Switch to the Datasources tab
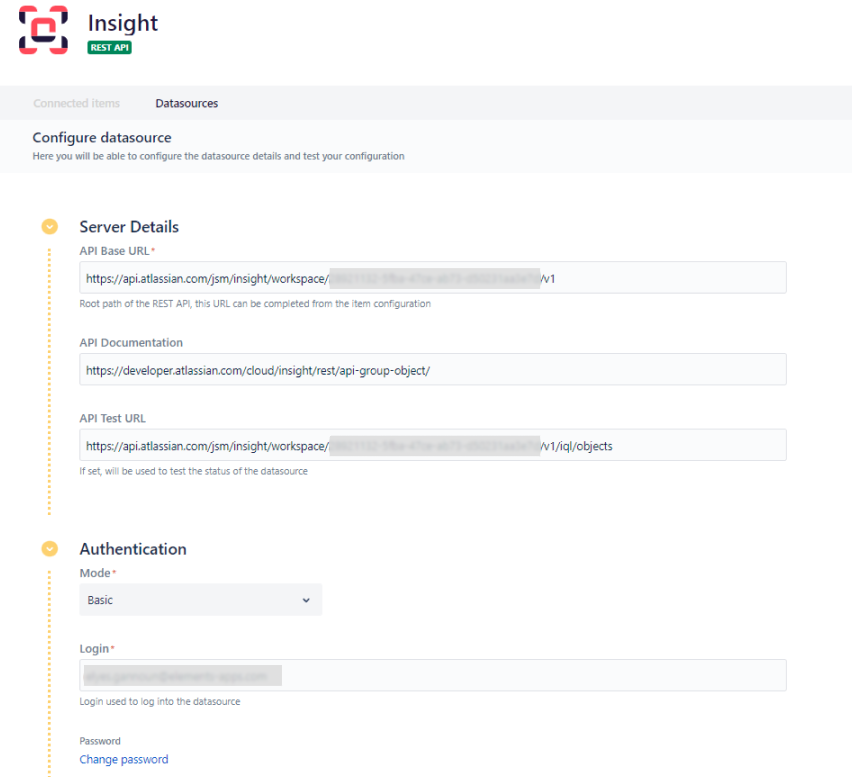This screenshot has height=777, width=852. click(186, 103)
